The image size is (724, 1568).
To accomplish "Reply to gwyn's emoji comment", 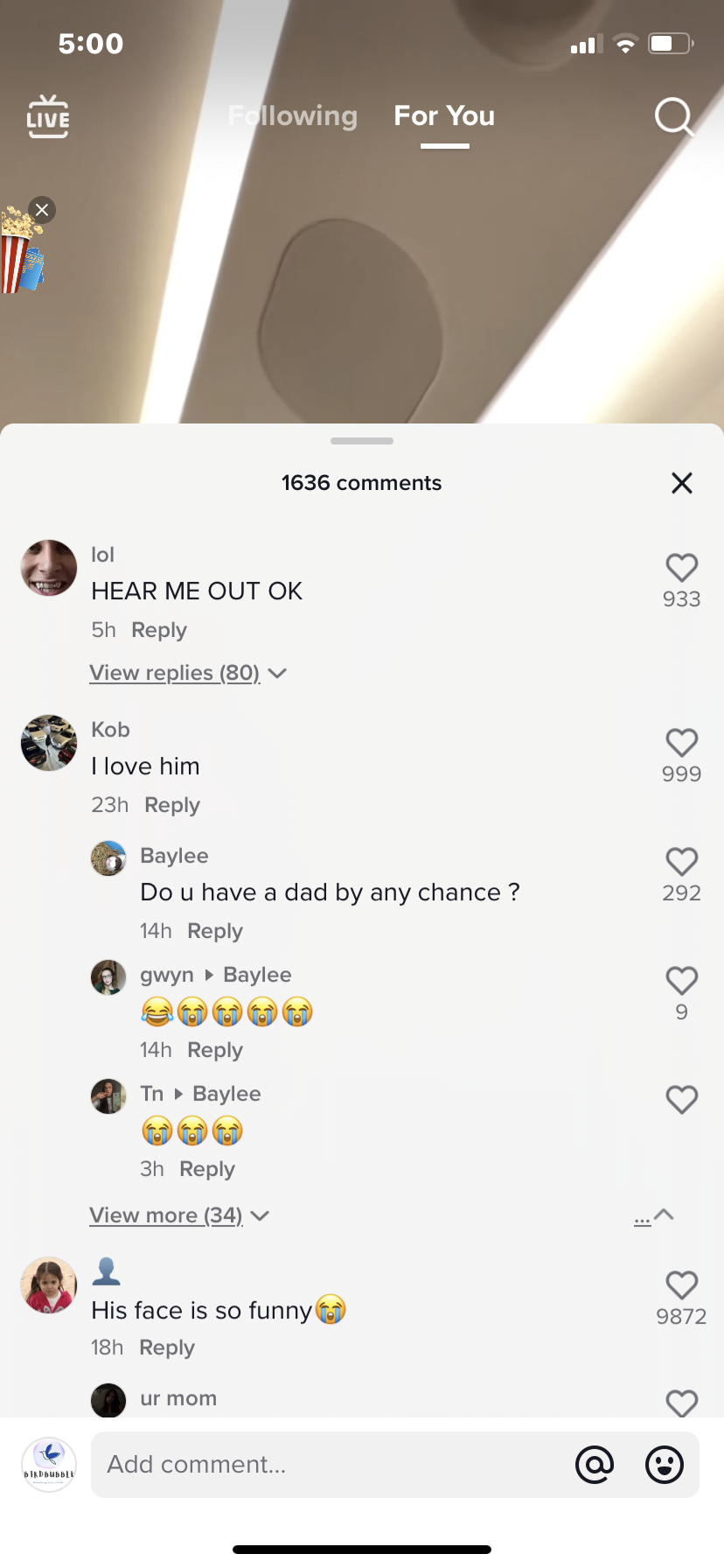I will (215, 1050).
